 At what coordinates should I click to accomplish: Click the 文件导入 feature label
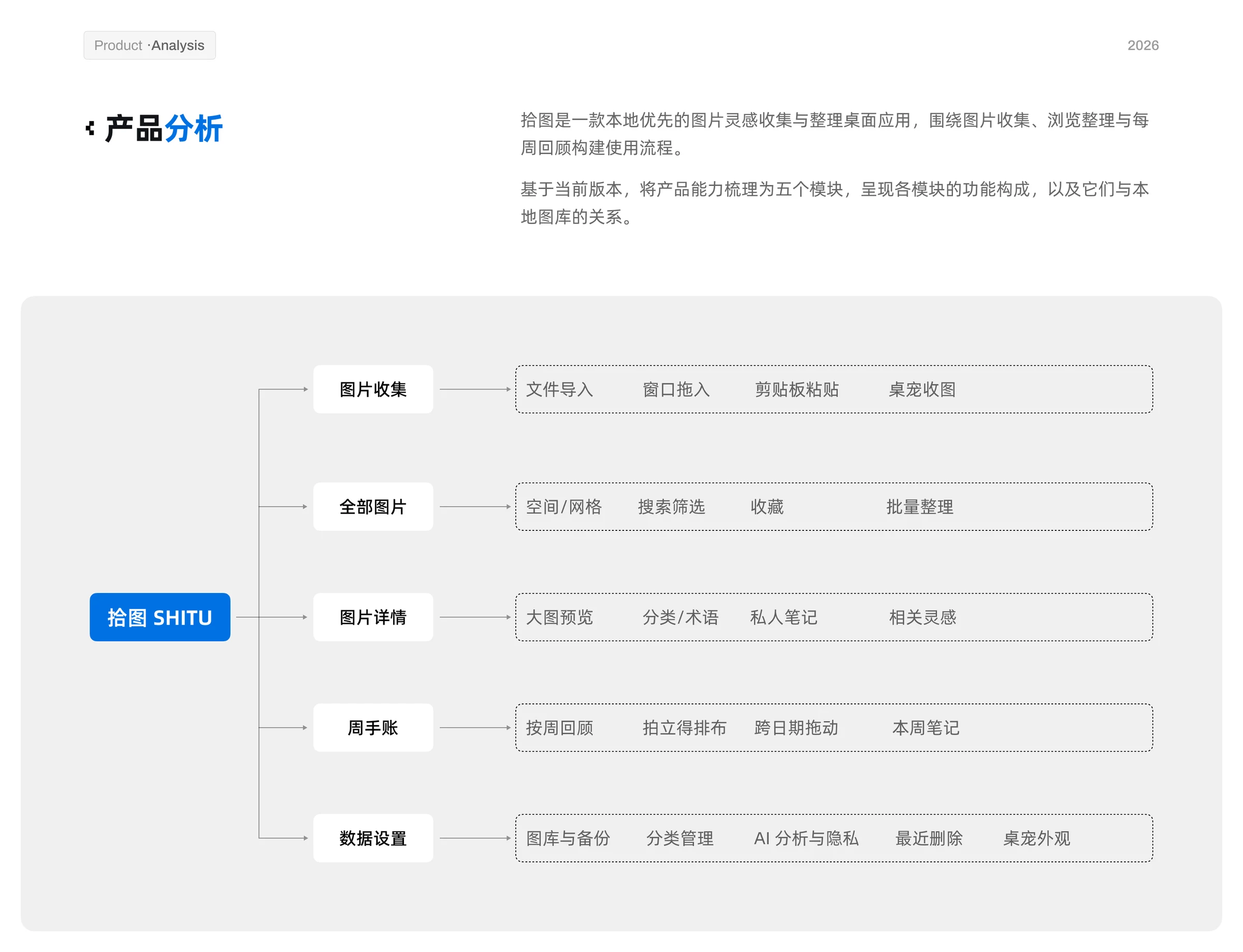(x=560, y=390)
